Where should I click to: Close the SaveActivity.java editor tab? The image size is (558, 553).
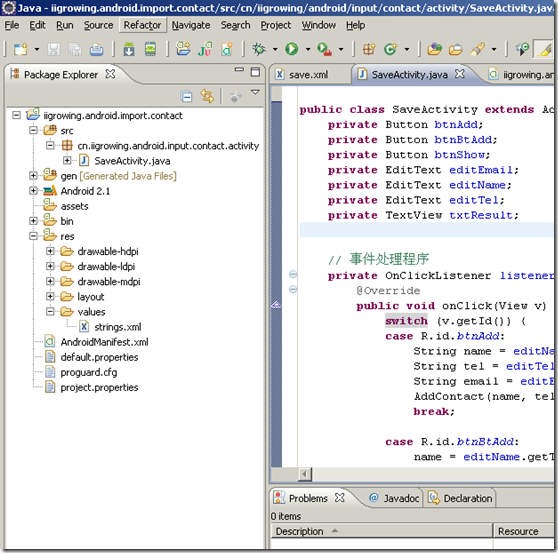(x=460, y=74)
